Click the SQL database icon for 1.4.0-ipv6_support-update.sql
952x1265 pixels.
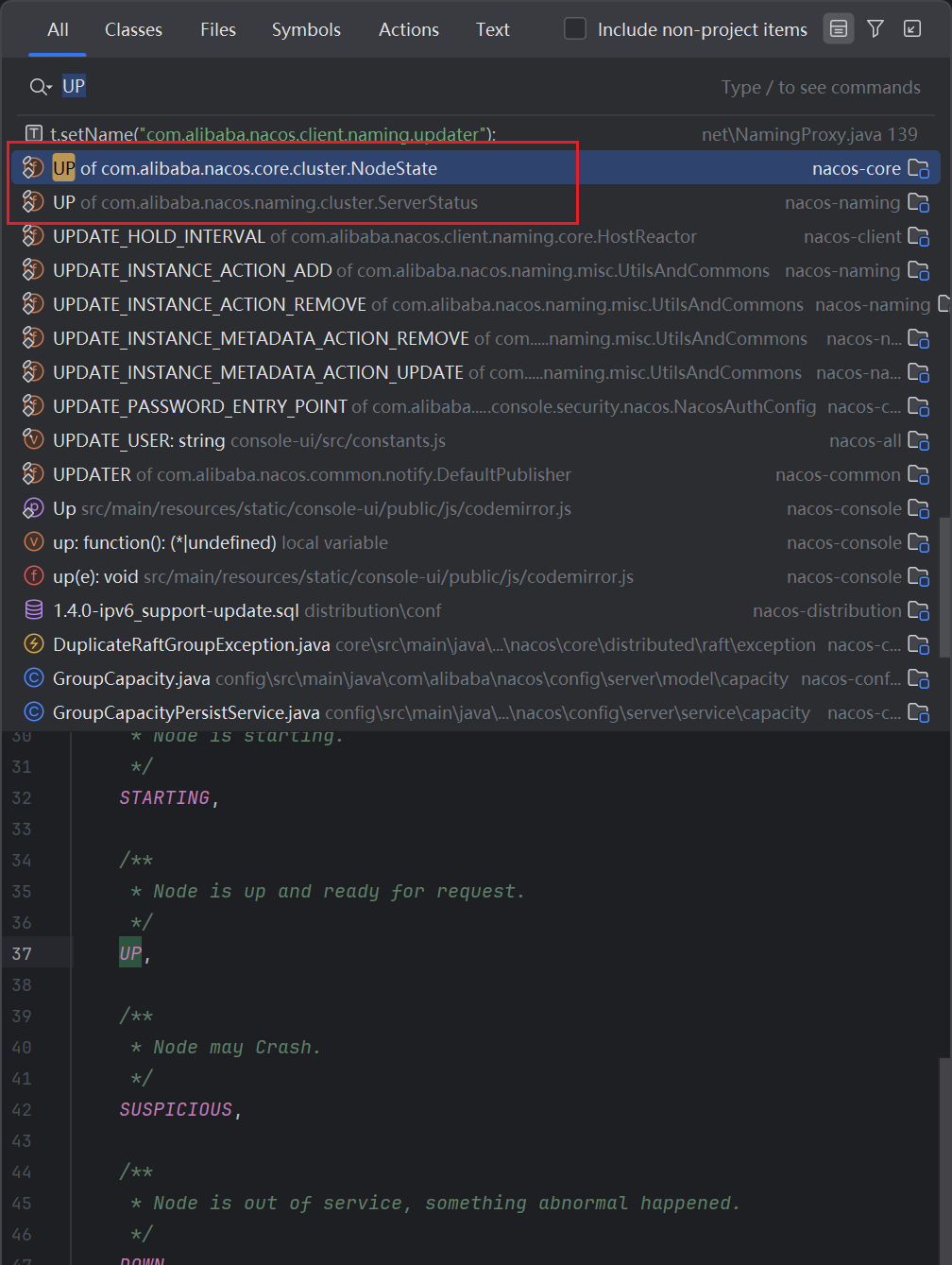[33, 610]
